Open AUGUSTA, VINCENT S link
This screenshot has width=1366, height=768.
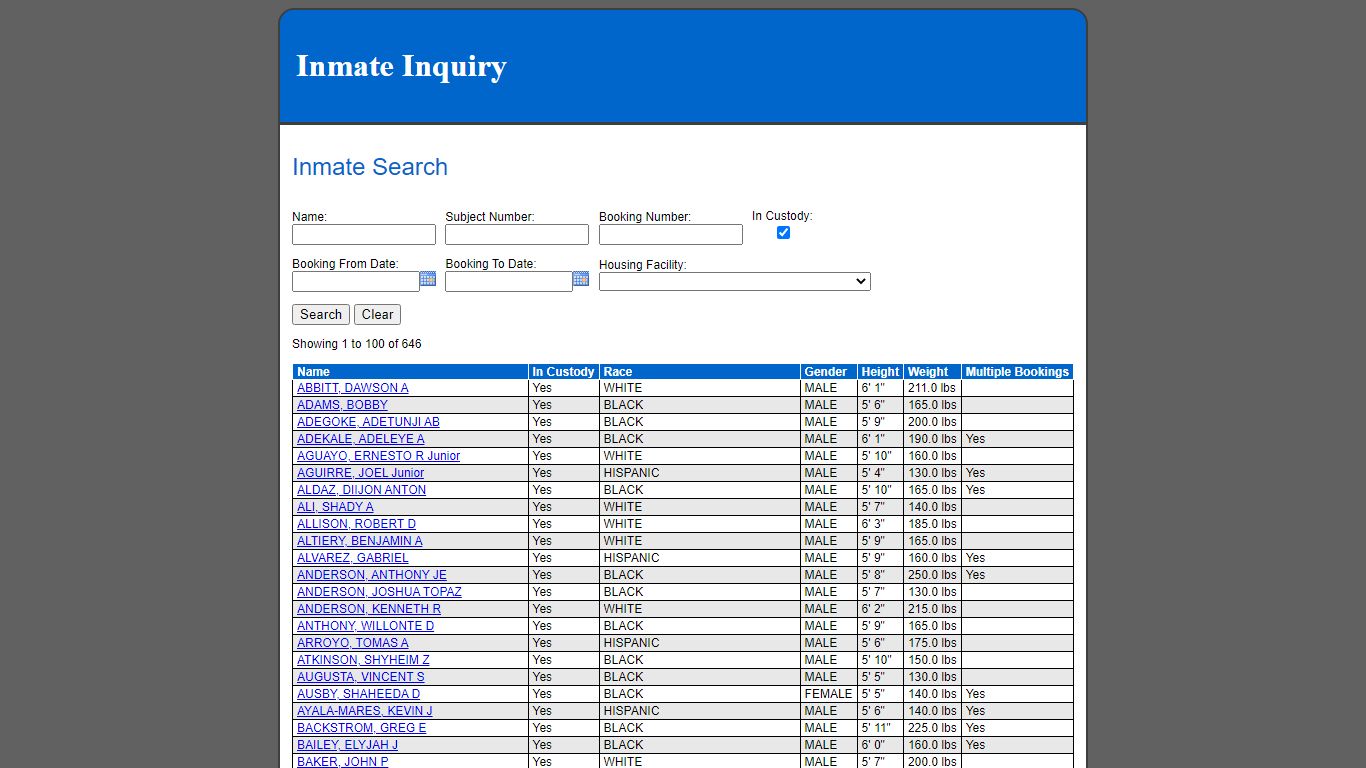pos(361,677)
